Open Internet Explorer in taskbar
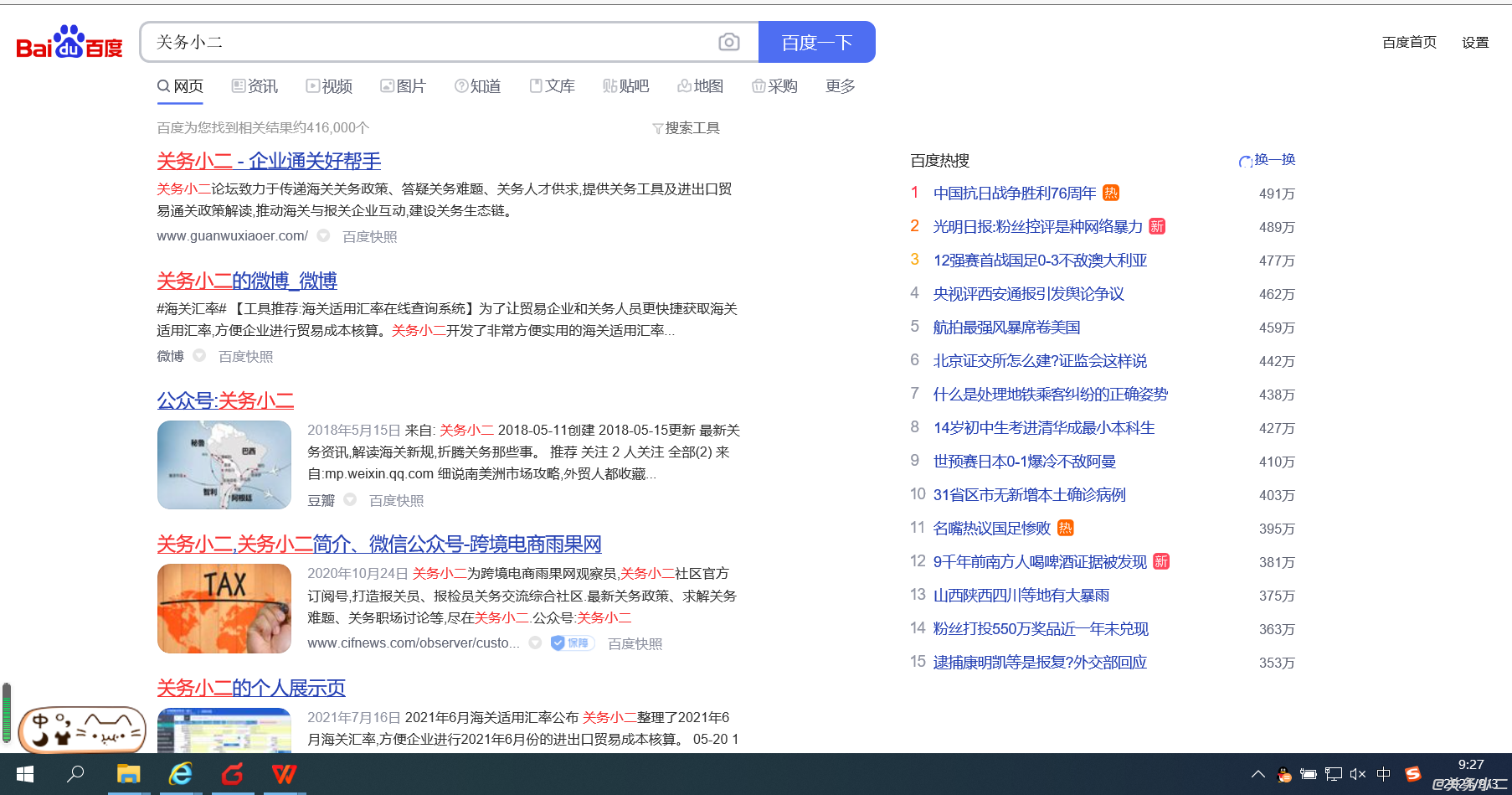 (180, 774)
